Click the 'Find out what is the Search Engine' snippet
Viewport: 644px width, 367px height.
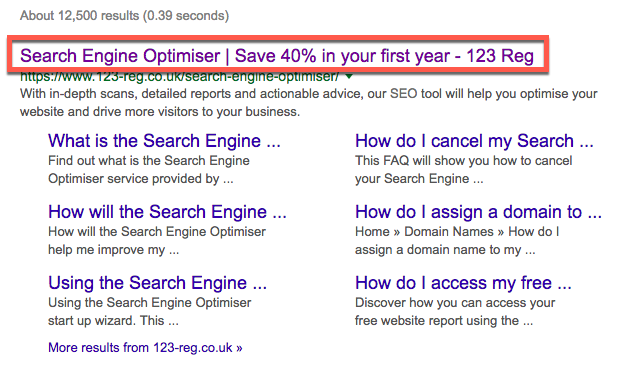click(149, 161)
